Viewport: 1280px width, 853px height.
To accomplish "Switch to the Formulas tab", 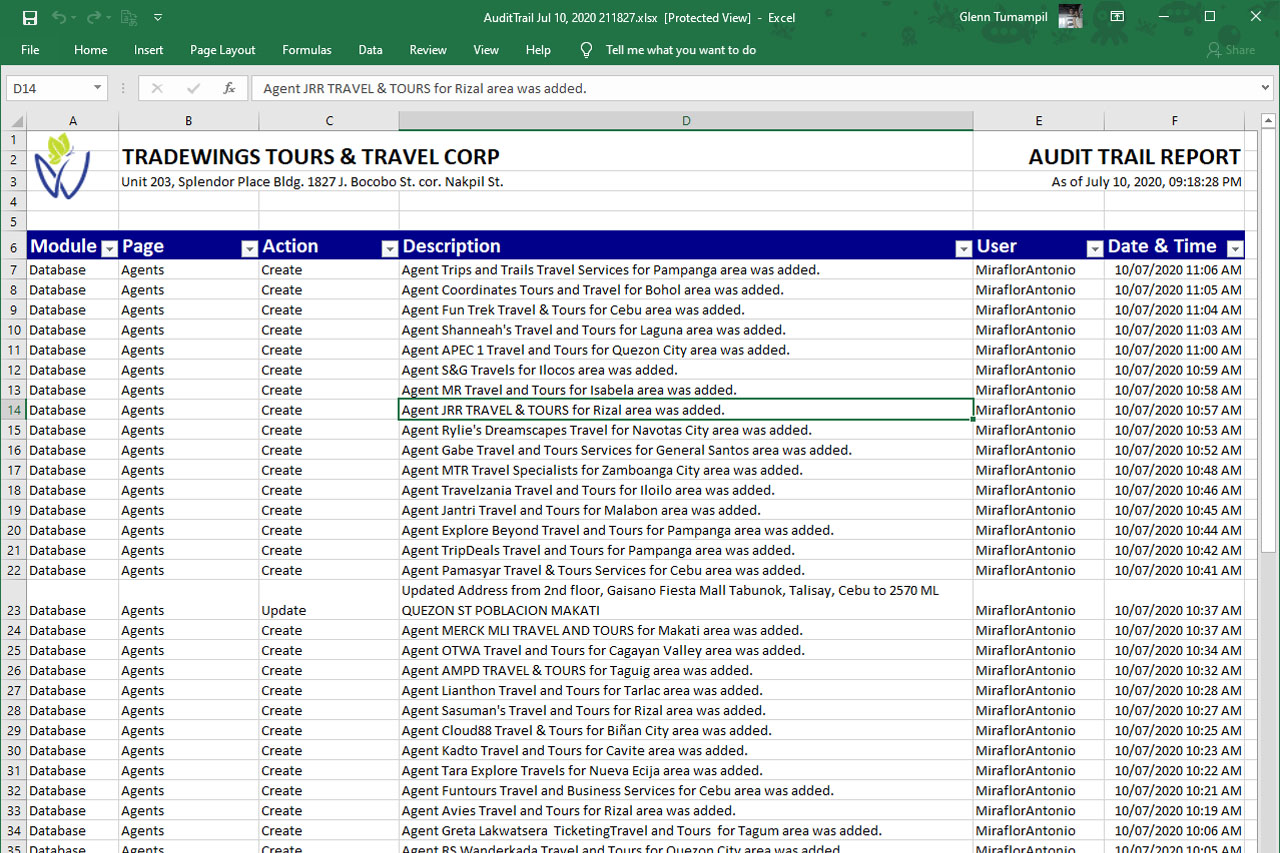I will [307, 50].
